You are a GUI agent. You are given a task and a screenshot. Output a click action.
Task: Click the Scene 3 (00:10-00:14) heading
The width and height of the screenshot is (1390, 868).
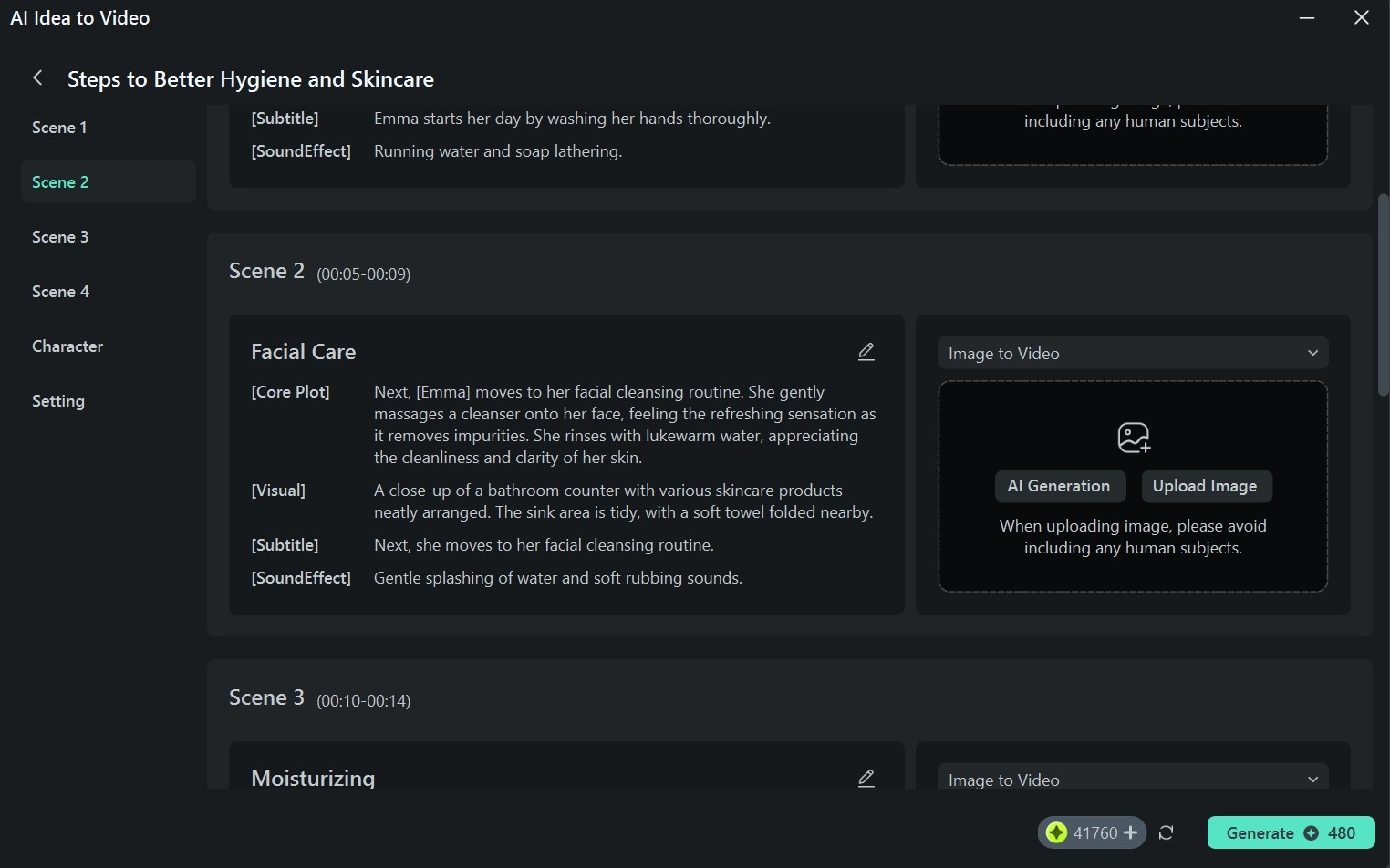coord(319,698)
